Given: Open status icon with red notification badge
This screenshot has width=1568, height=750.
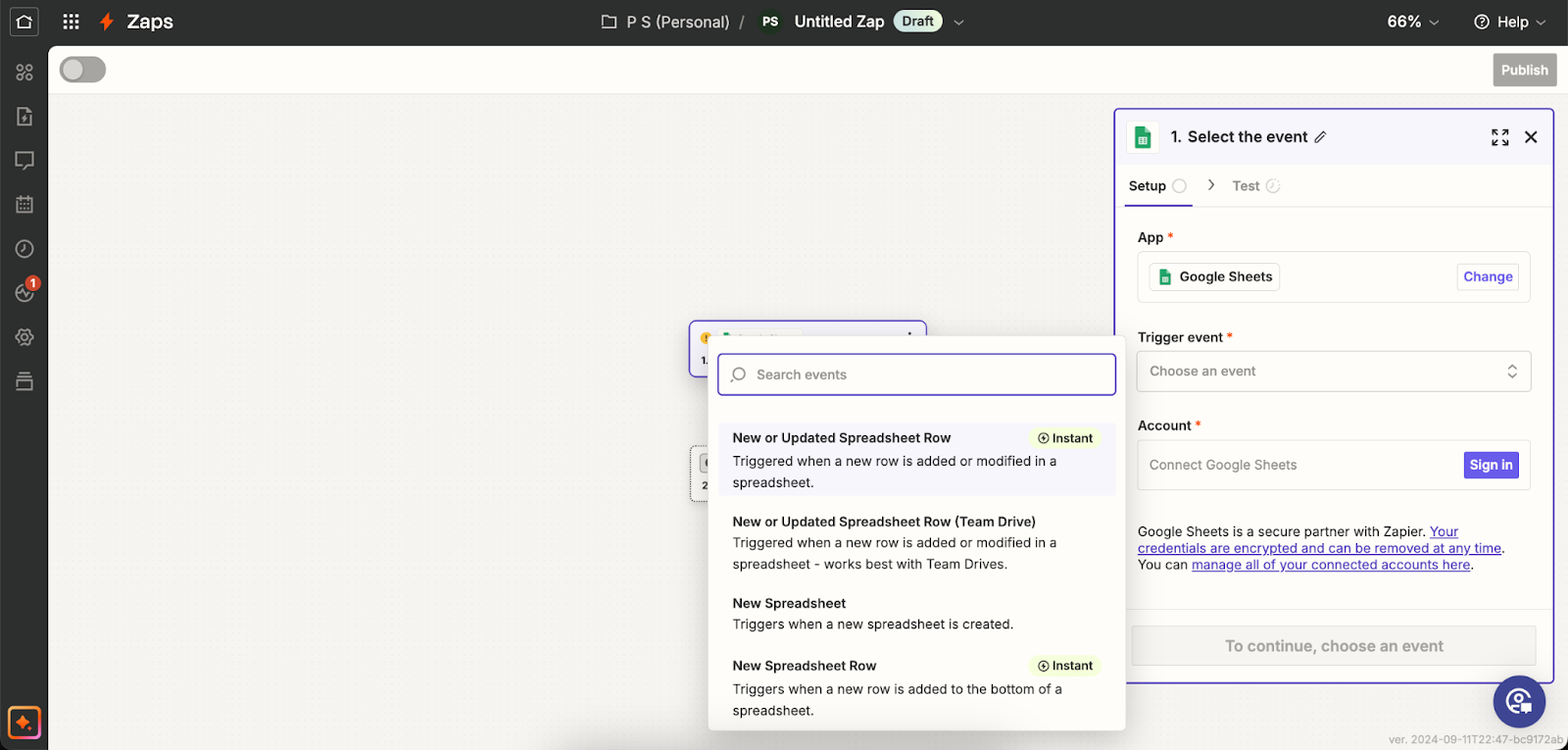Looking at the screenshot, I should pyautogui.click(x=26, y=290).
